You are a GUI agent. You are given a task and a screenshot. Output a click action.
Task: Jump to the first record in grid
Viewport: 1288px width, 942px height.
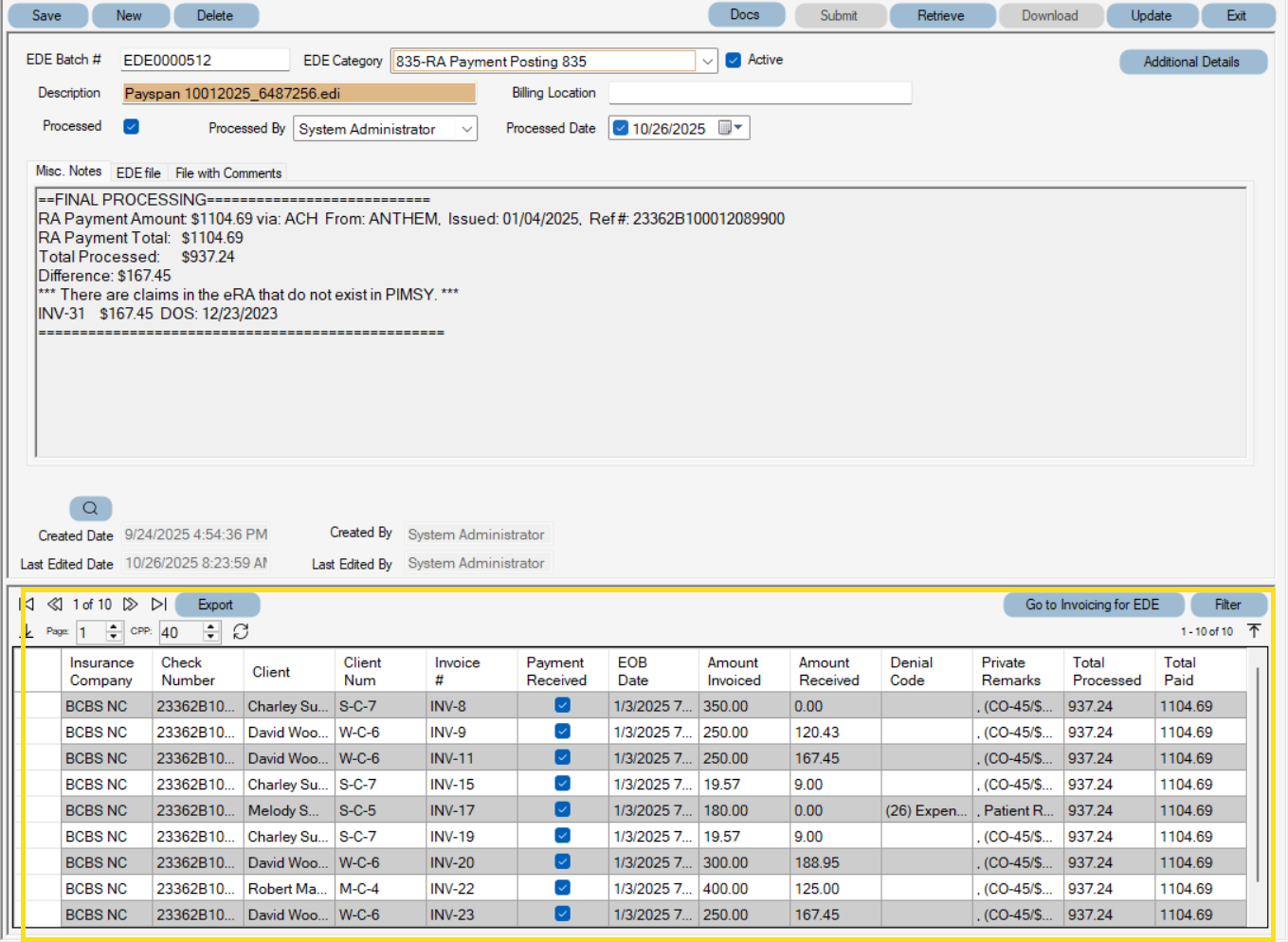[27, 604]
